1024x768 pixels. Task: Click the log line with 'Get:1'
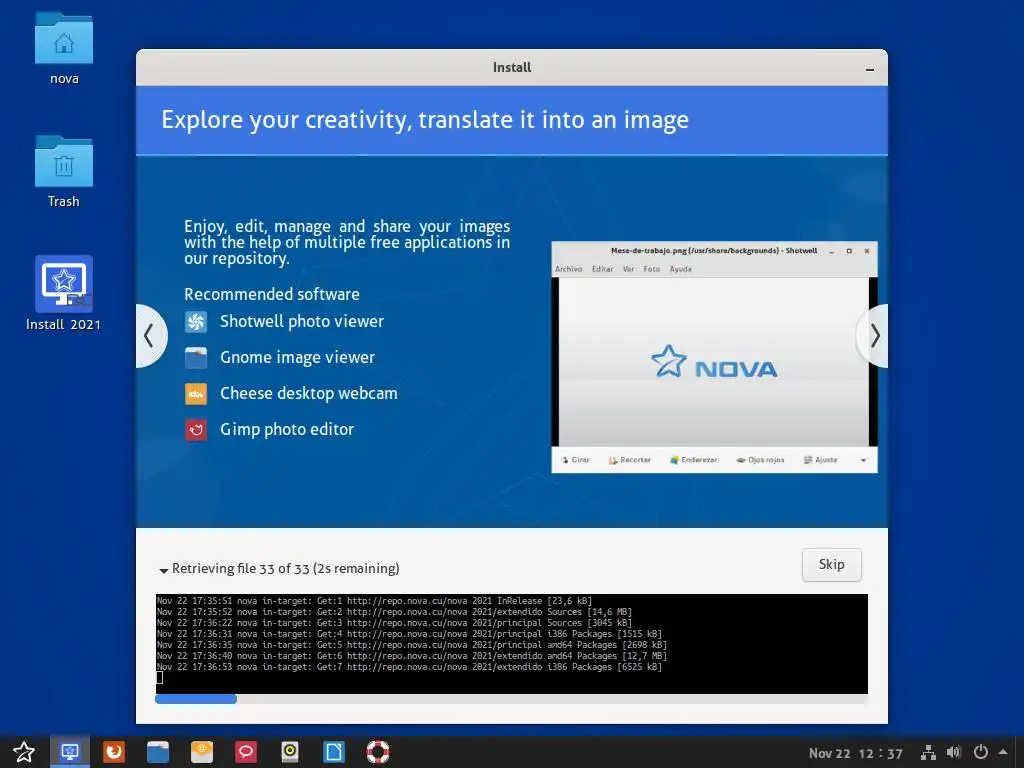374,601
